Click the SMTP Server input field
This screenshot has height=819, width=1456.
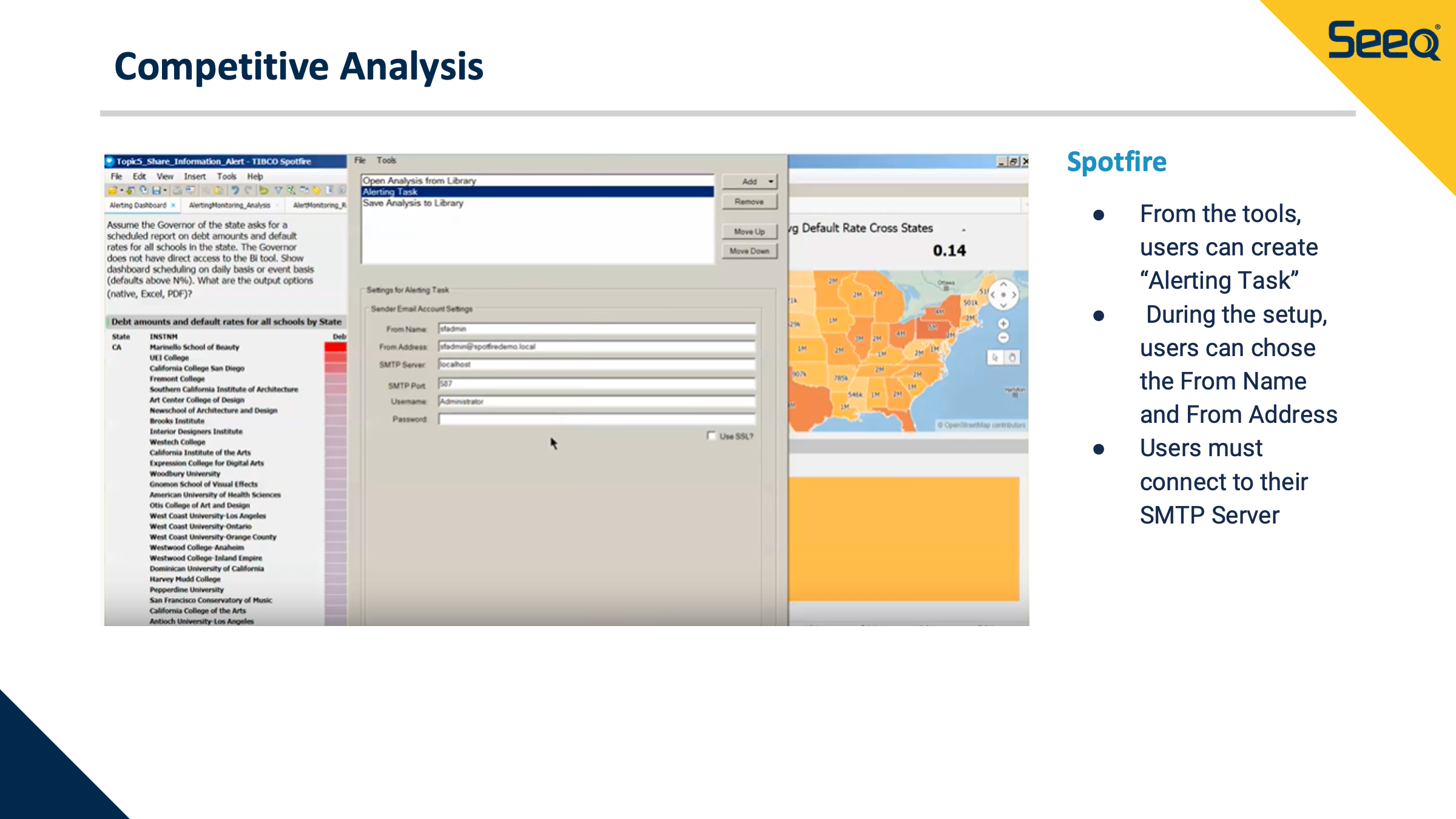[597, 365]
